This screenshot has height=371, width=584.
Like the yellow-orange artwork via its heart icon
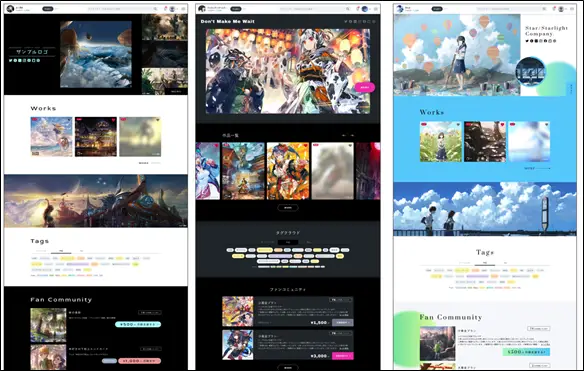[305, 146]
